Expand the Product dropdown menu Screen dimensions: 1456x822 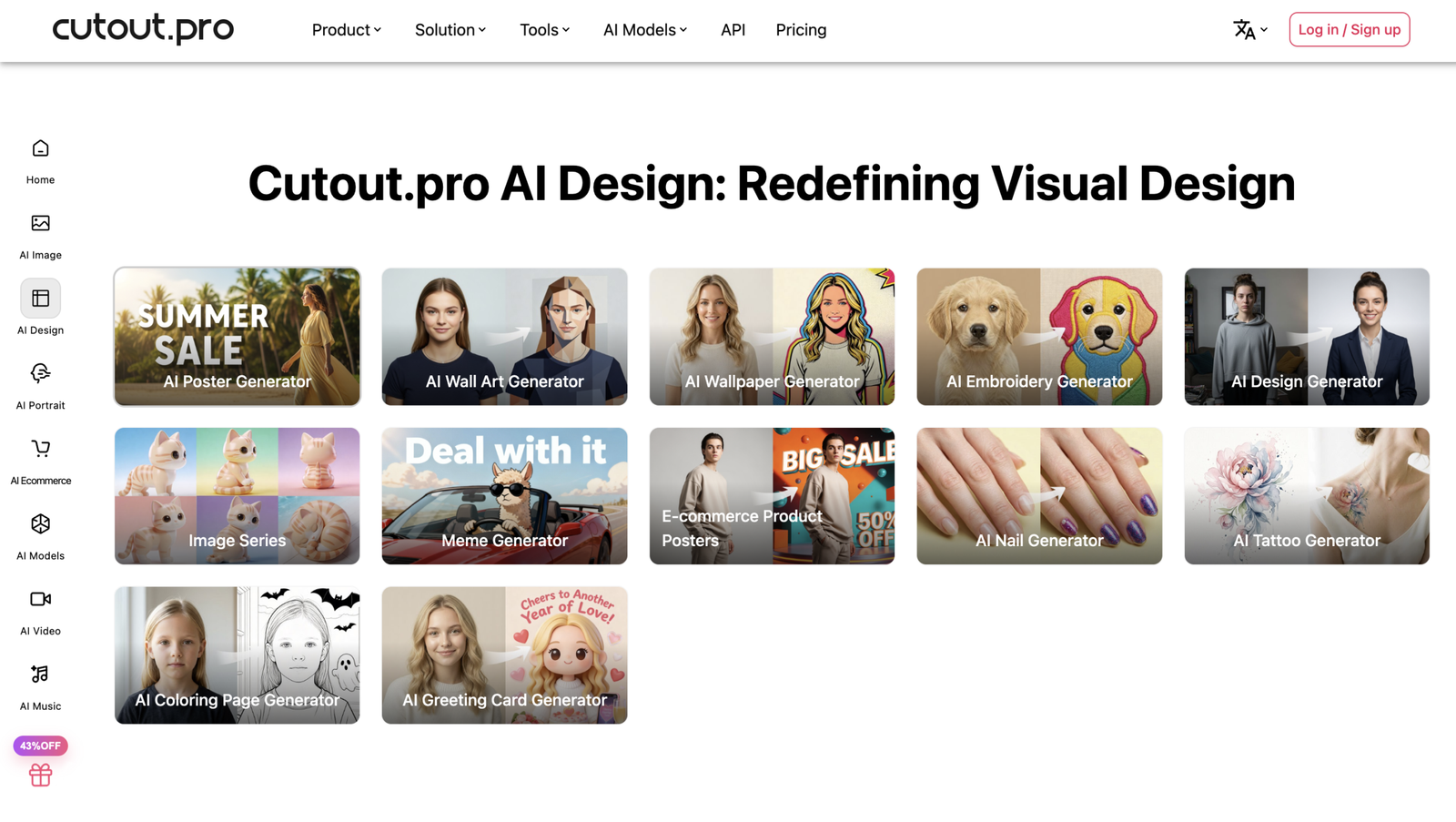pos(347,30)
